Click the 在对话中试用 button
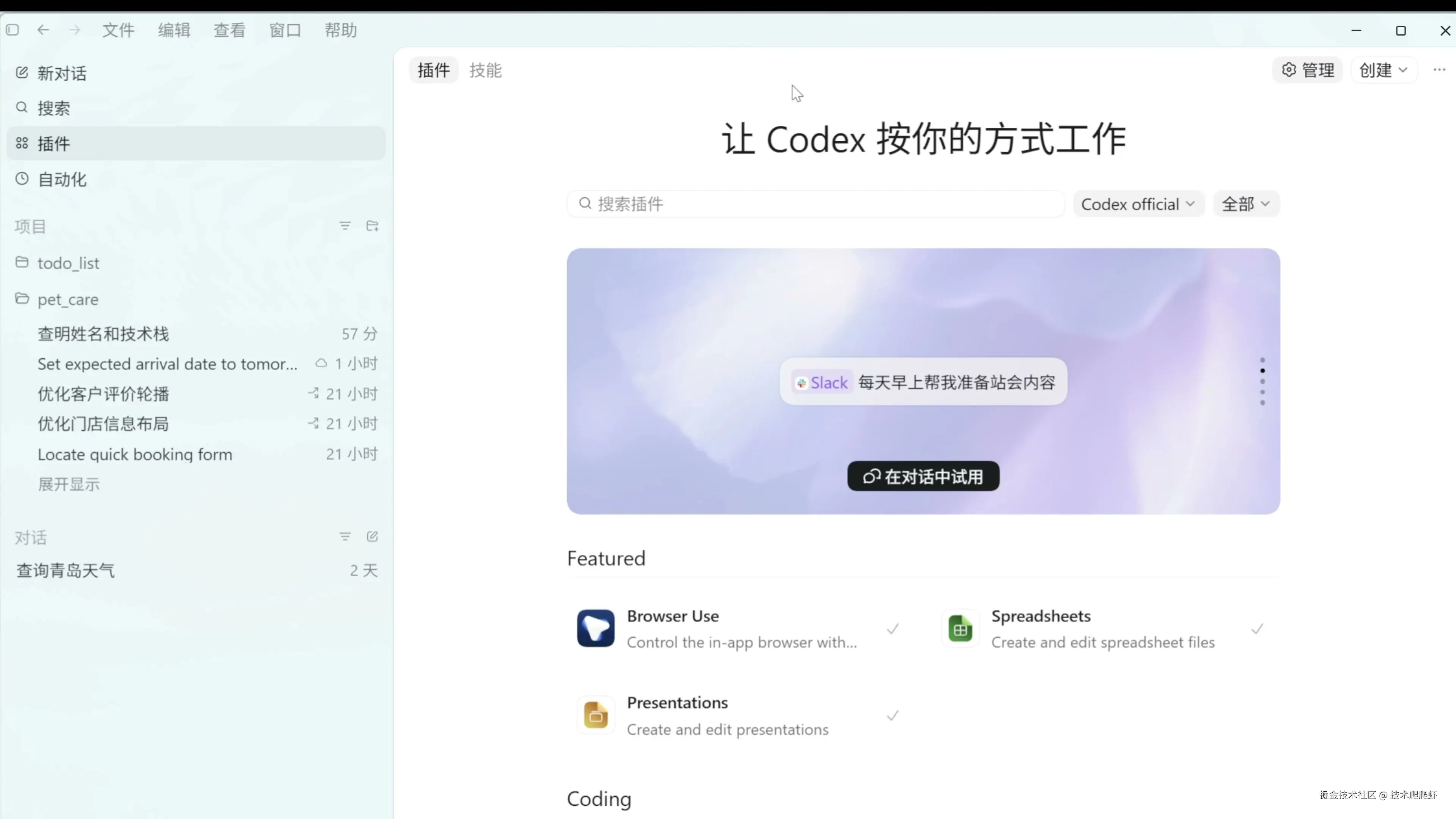The width and height of the screenshot is (1456, 819). [923, 477]
